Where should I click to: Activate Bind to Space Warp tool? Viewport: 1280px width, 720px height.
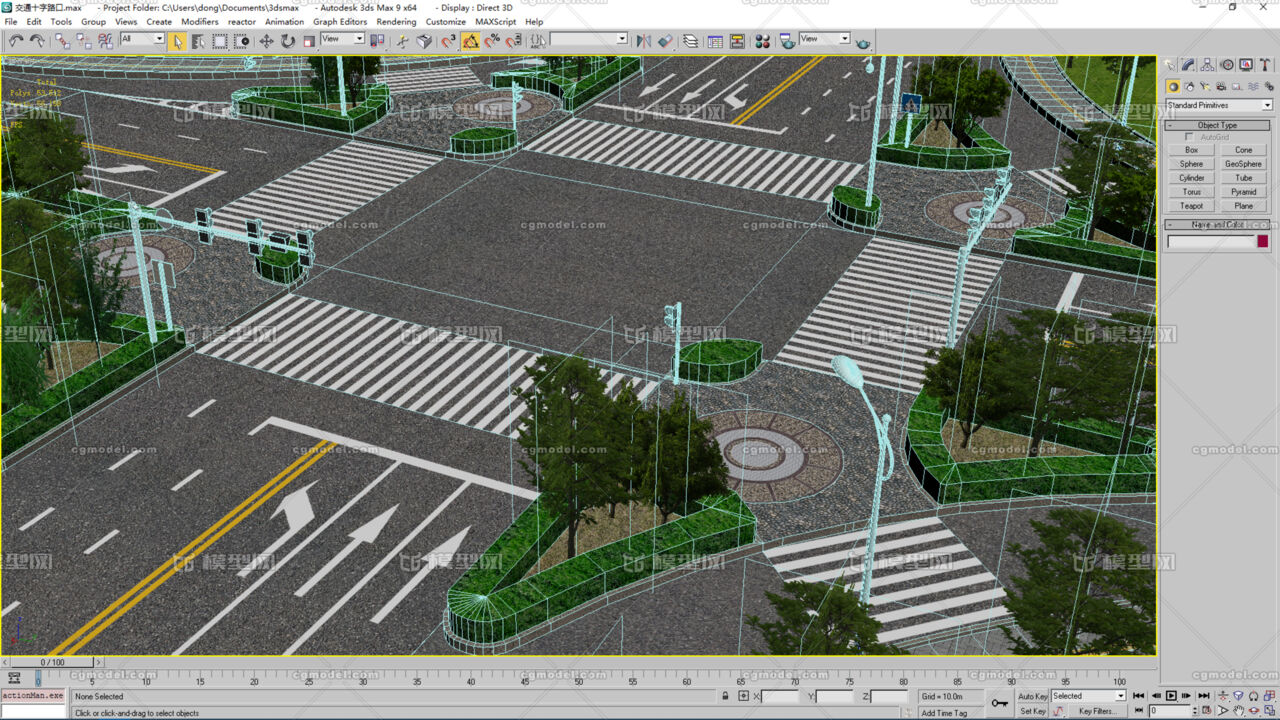105,41
